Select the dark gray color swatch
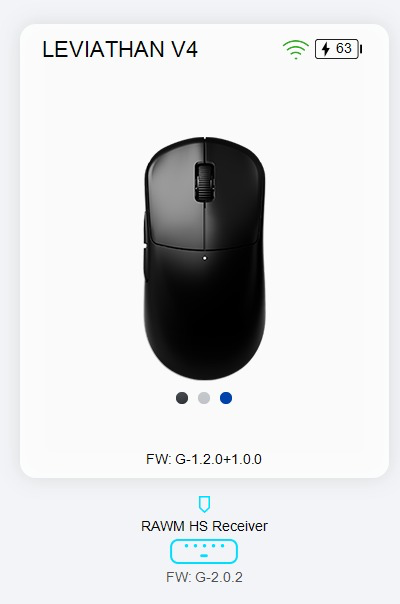Image resolution: width=400 pixels, height=604 pixels. tap(182, 398)
